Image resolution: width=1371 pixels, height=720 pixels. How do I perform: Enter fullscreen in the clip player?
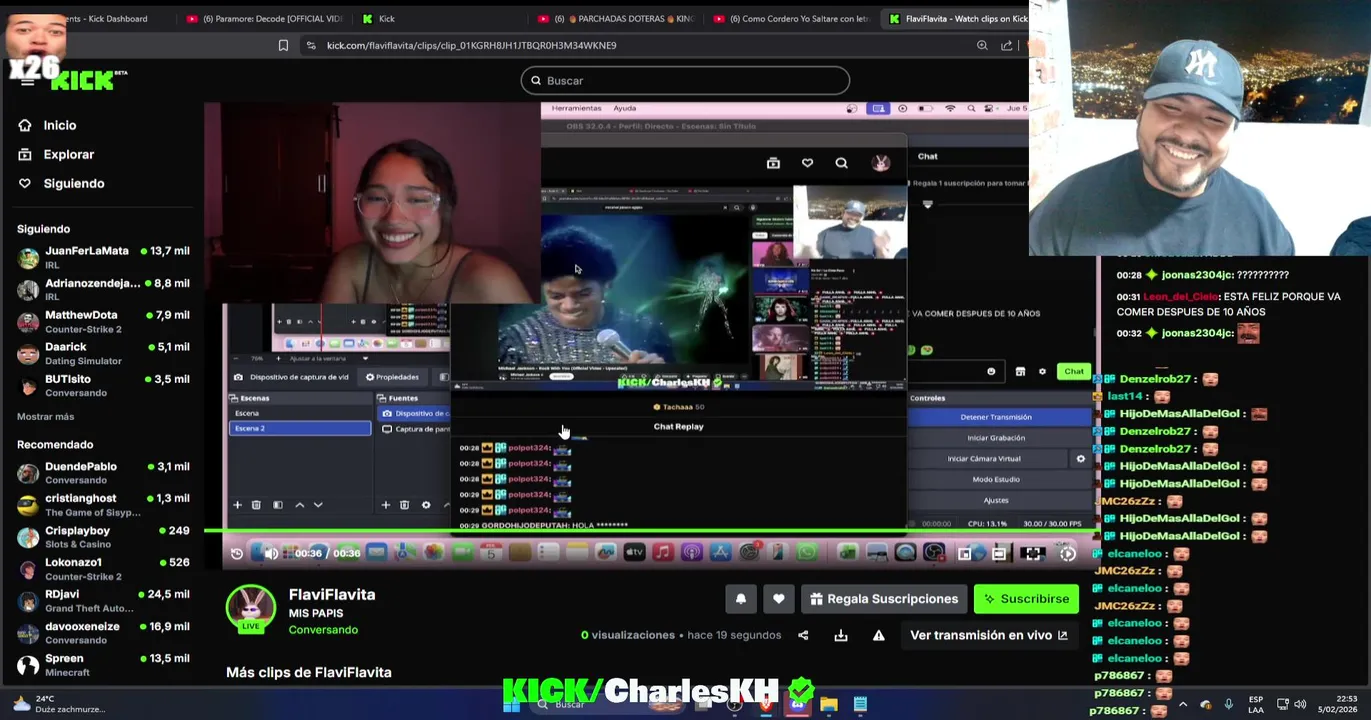1033,553
